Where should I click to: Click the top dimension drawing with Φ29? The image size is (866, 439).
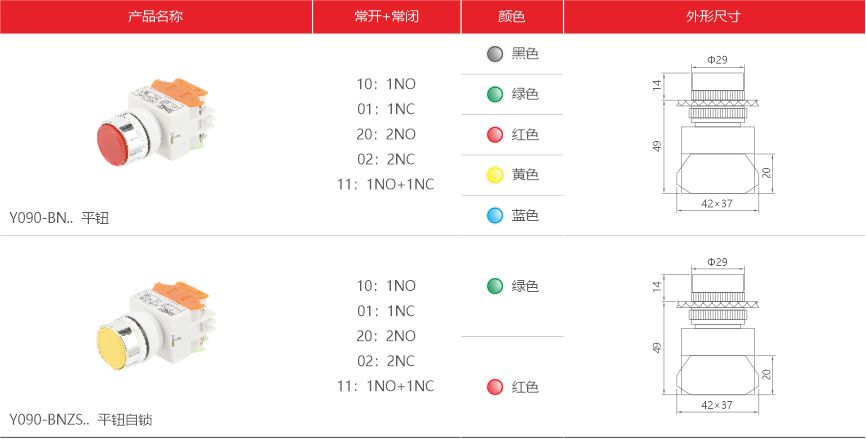(x=713, y=133)
